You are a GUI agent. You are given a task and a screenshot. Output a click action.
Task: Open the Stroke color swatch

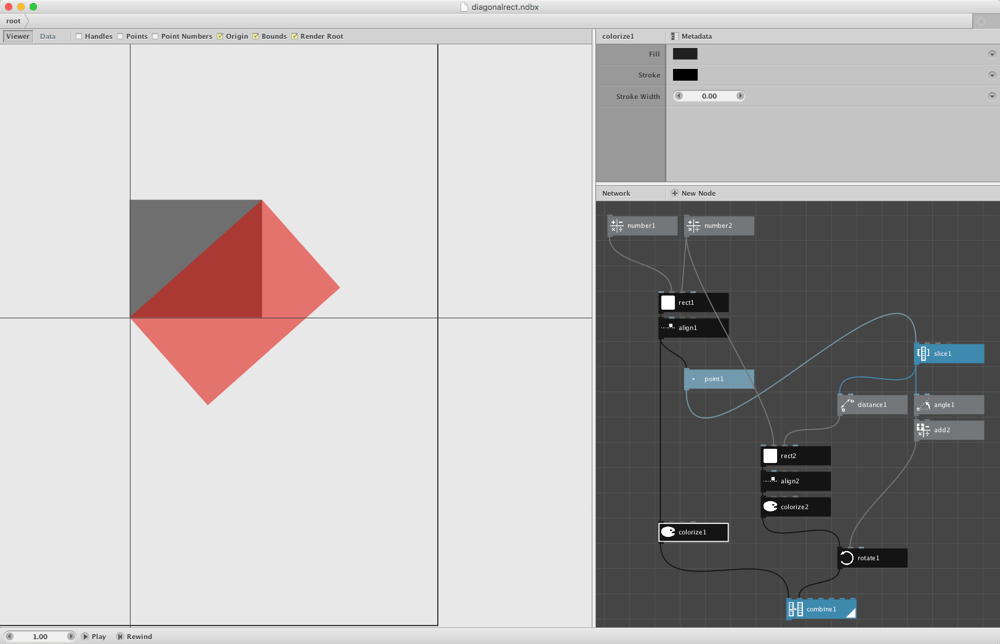point(685,75)
